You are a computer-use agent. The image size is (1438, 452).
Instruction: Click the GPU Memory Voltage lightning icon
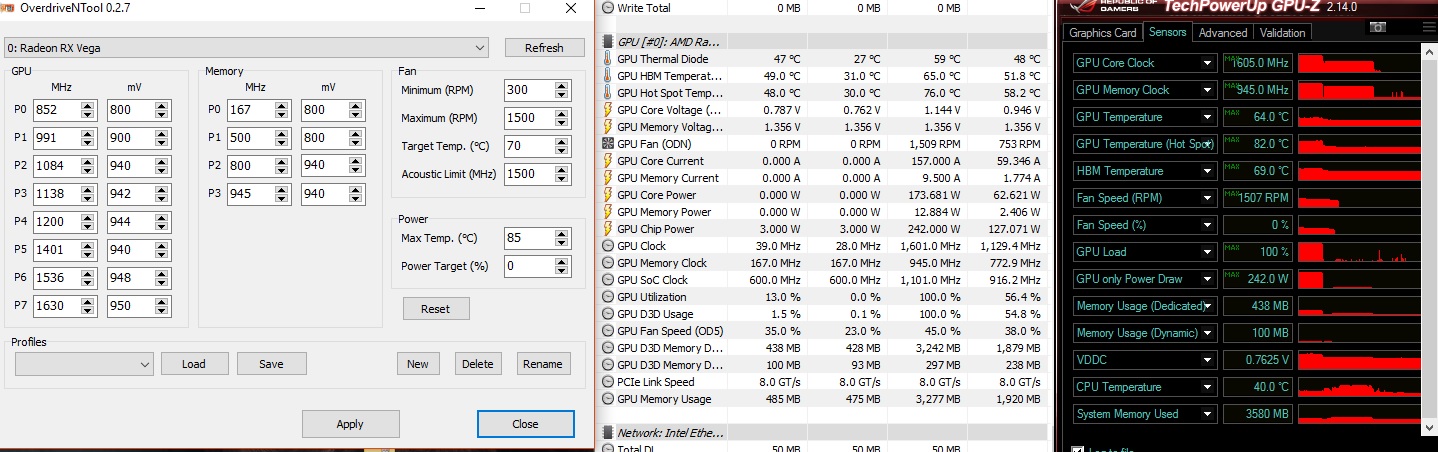click(x=608, y=127)
